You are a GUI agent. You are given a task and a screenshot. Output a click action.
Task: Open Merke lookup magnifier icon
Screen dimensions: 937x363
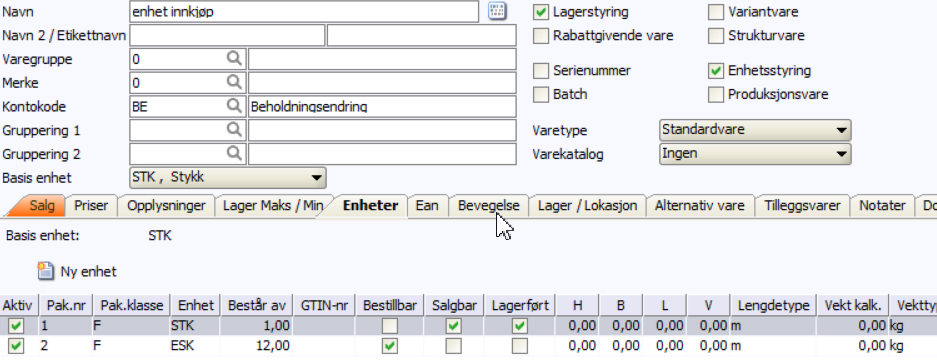tap(234, 82)
